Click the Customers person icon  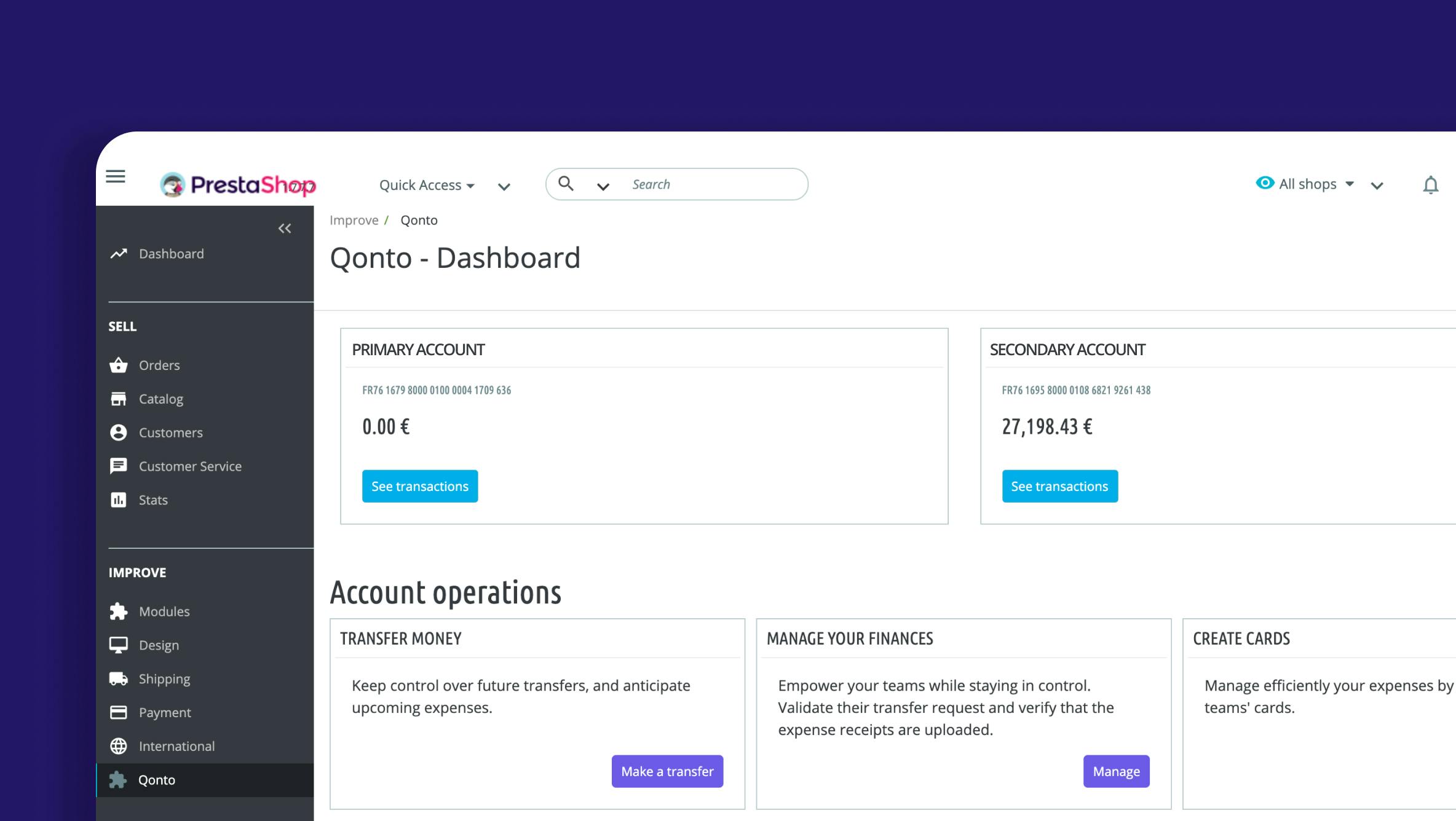(119, 433)
